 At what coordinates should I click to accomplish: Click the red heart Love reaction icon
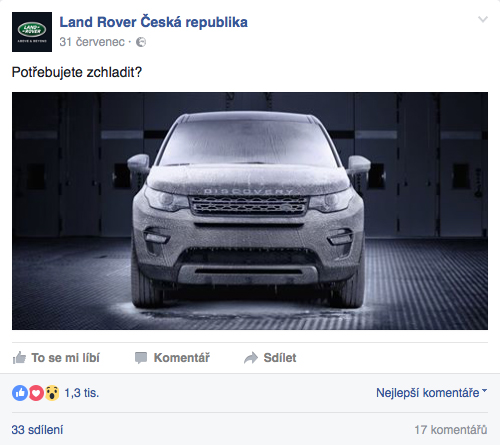[x=36, y=393]
